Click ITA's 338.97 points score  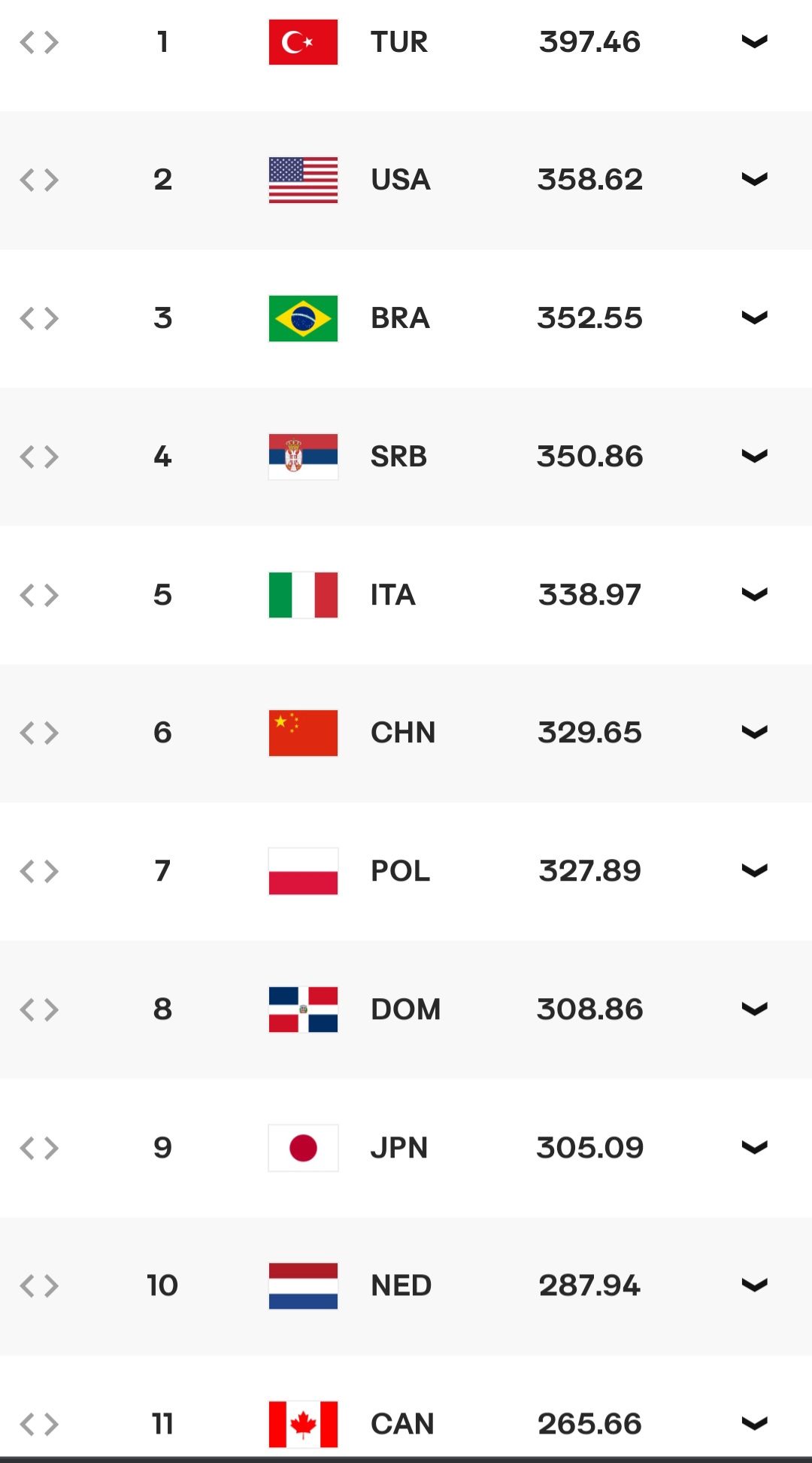[x=589, y=595]
